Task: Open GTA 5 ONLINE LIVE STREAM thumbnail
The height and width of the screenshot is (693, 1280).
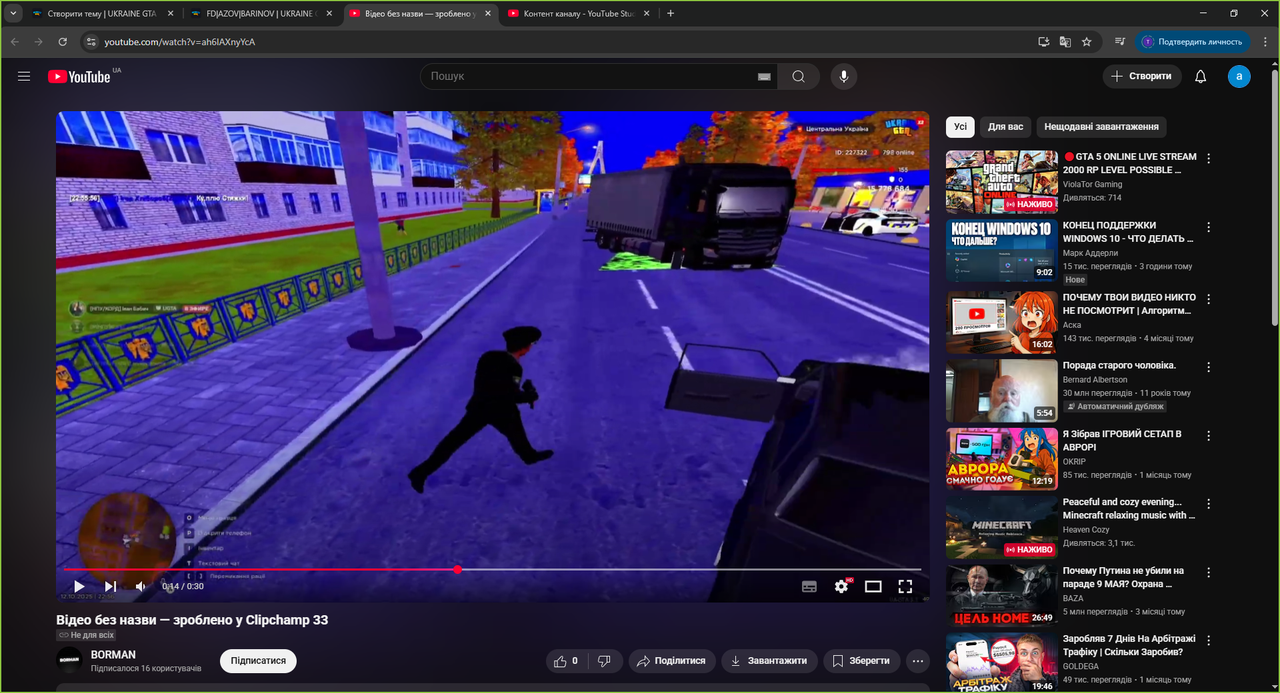Action: (x=1001, y=182)
